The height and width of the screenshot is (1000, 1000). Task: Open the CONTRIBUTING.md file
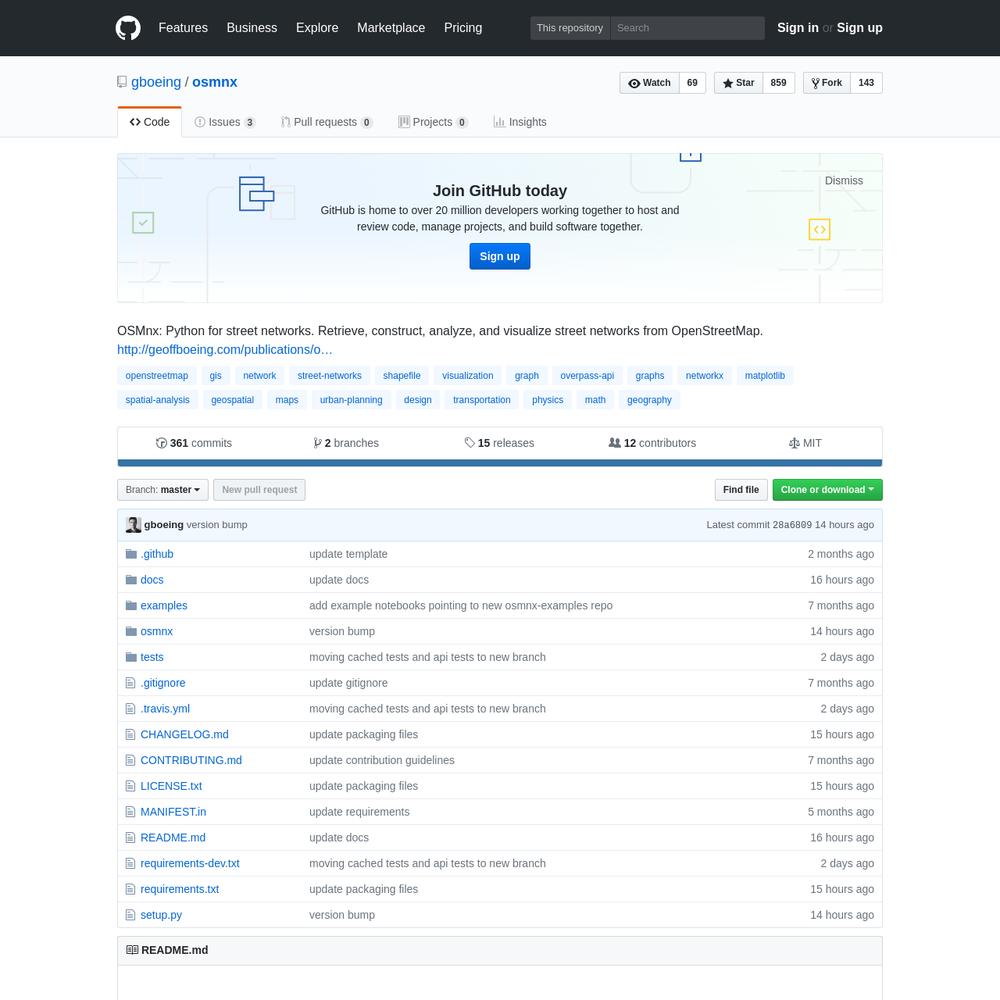click(191, 760)
